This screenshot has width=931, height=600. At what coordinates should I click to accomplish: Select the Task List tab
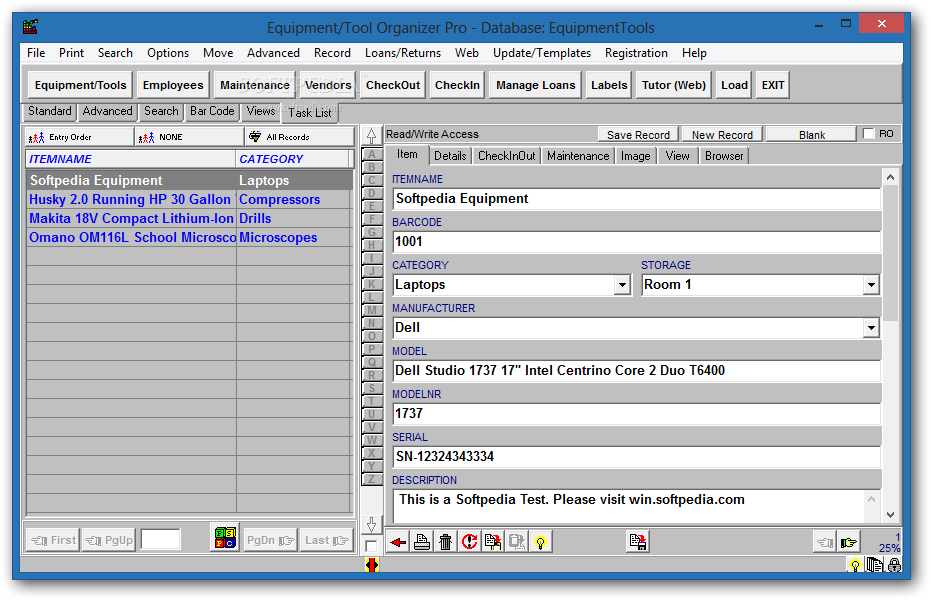[x=310, y=113]
